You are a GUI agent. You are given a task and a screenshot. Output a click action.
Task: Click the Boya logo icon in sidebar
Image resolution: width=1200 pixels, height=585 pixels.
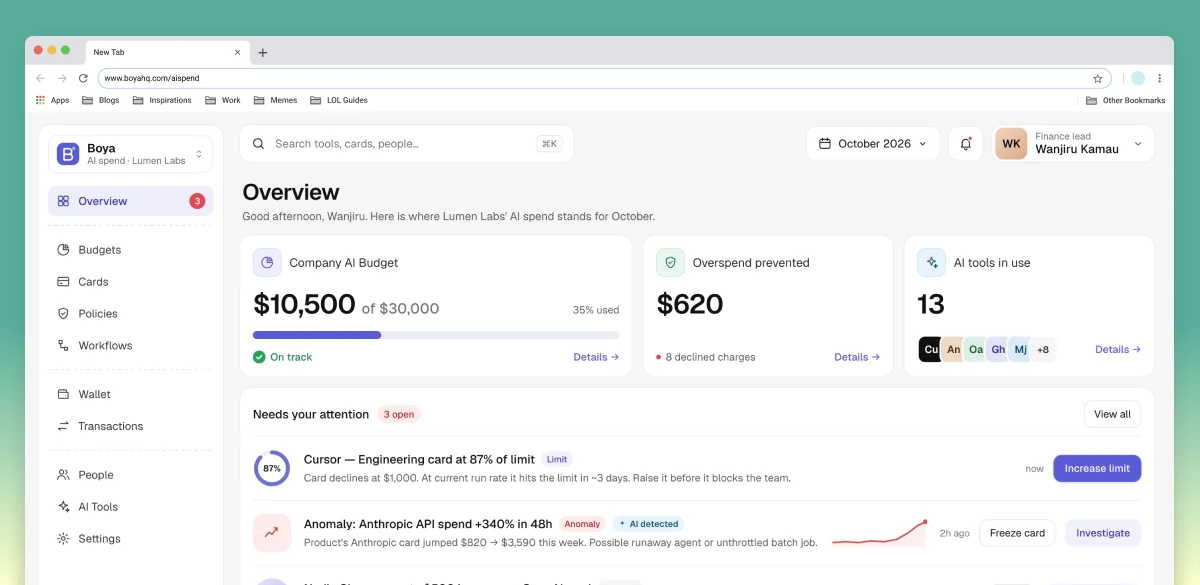[68, 154]
